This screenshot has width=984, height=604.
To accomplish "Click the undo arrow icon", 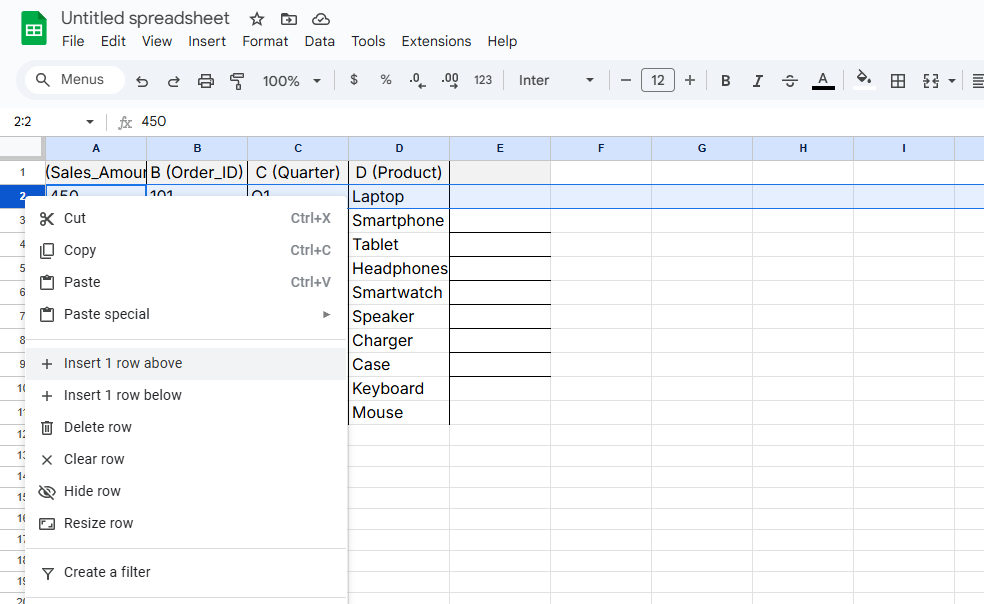I will 142,81.
